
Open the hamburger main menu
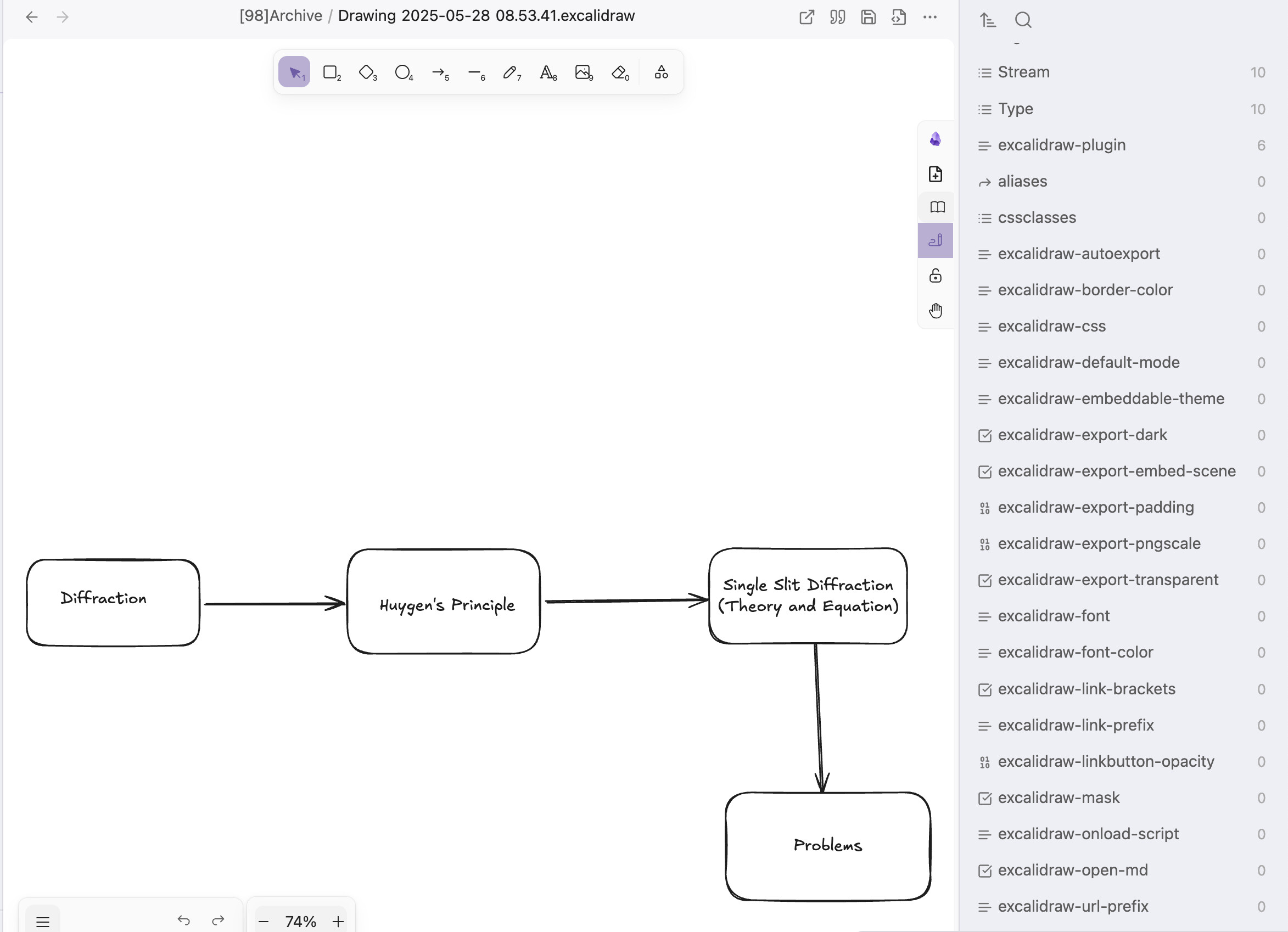pos(43,921)
